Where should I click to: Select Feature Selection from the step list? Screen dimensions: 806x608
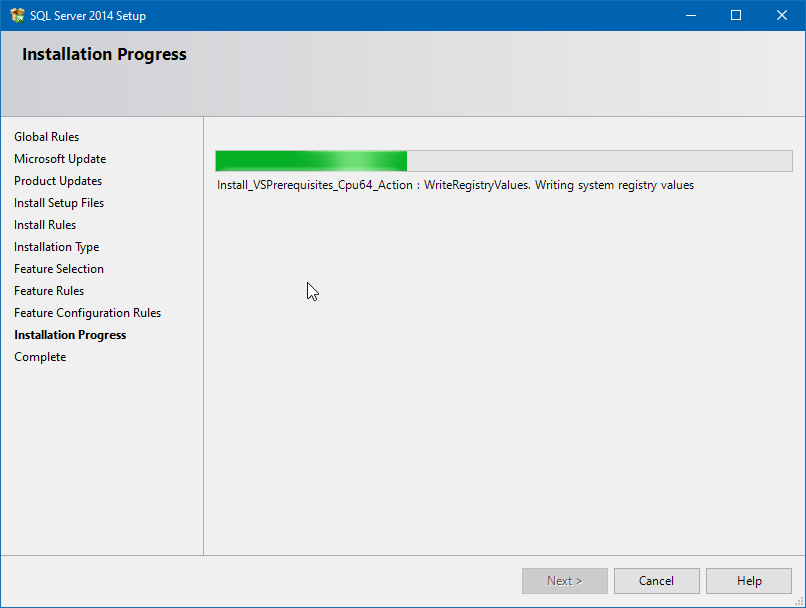(58, 268)
